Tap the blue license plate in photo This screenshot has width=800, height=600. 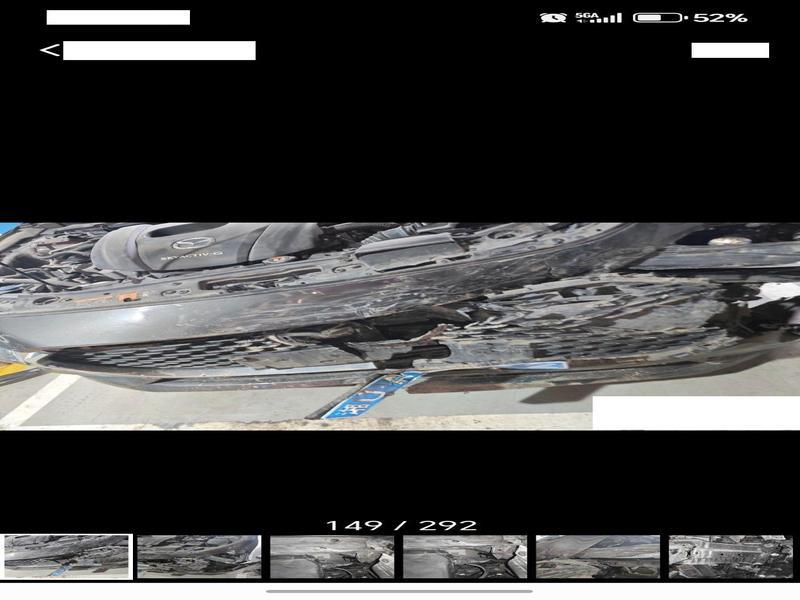pyautogui.click(x=372, y=394)
